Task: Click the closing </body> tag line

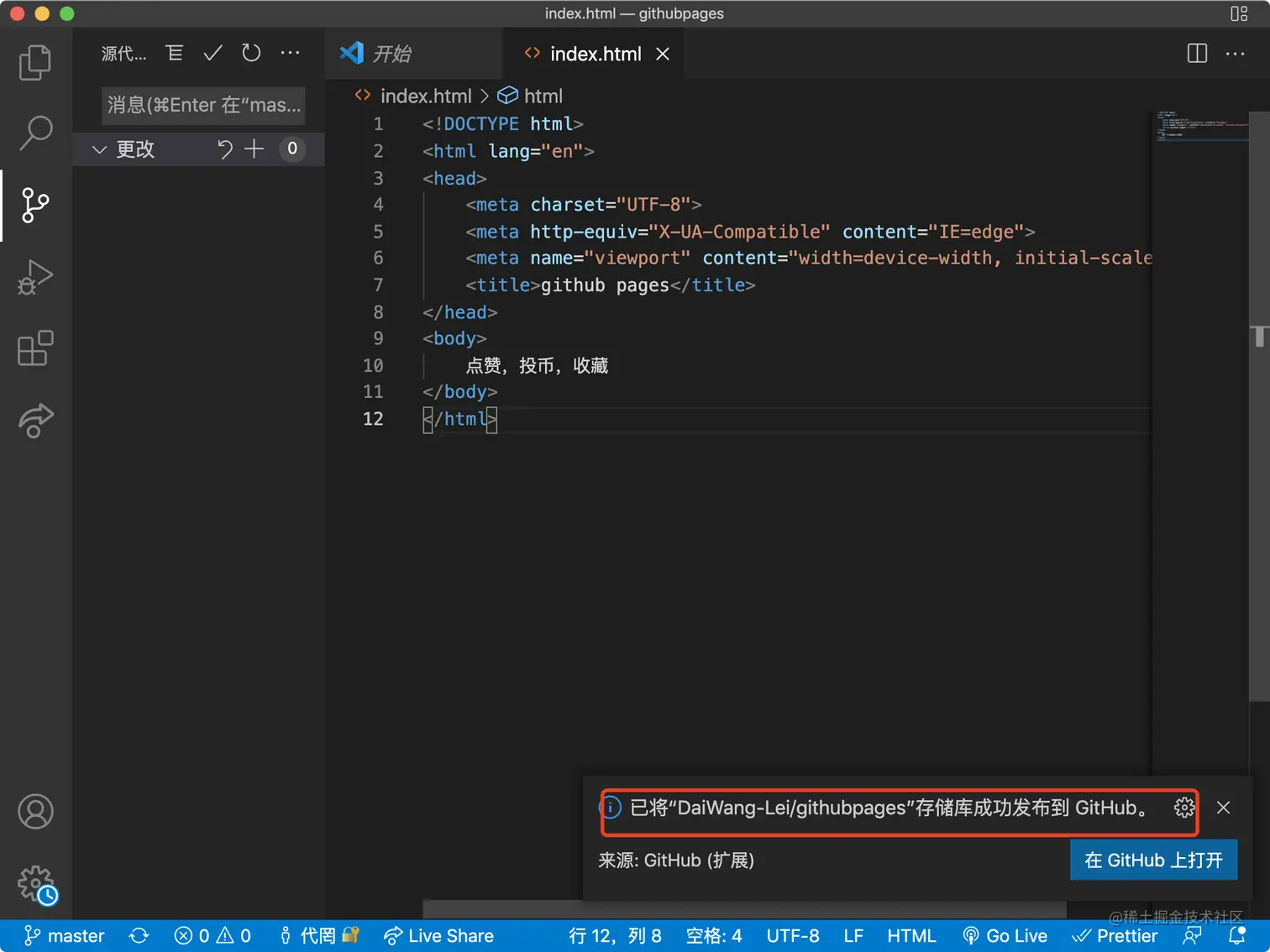Action: 459,392
